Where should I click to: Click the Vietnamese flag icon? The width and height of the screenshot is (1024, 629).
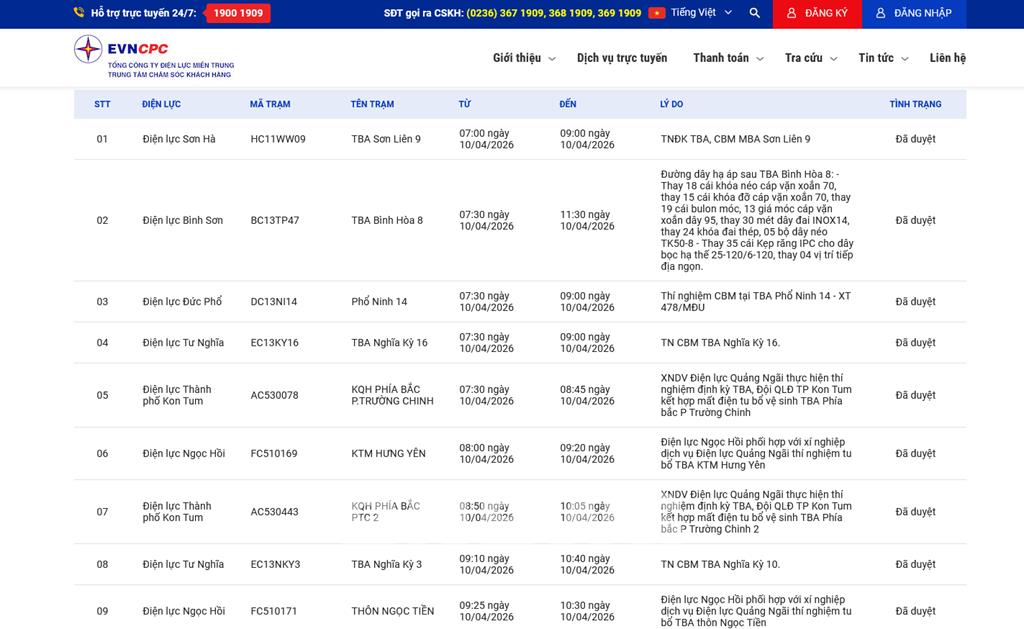657,13
